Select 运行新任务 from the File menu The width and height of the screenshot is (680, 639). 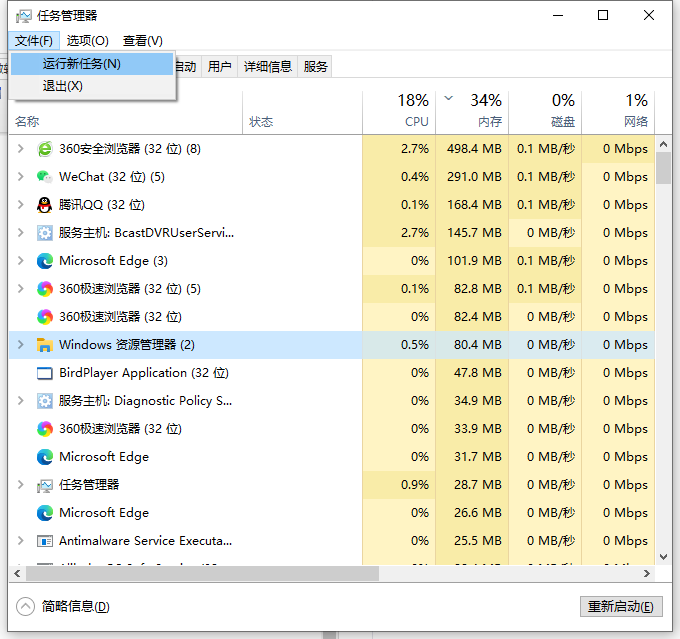tap(82, 64)
